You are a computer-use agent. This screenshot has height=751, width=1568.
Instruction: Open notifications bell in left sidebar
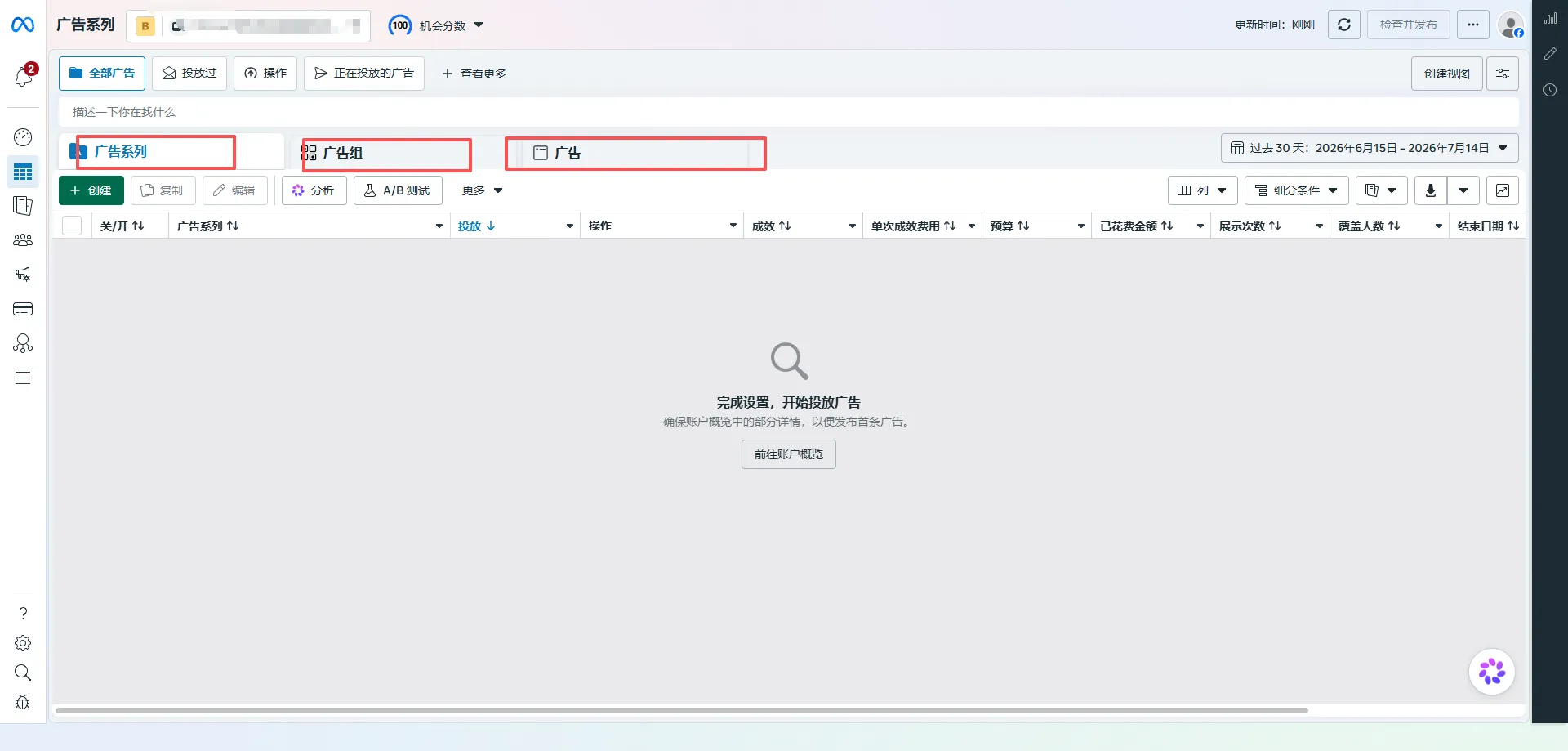pyautogui.click(x=24, y=77)
